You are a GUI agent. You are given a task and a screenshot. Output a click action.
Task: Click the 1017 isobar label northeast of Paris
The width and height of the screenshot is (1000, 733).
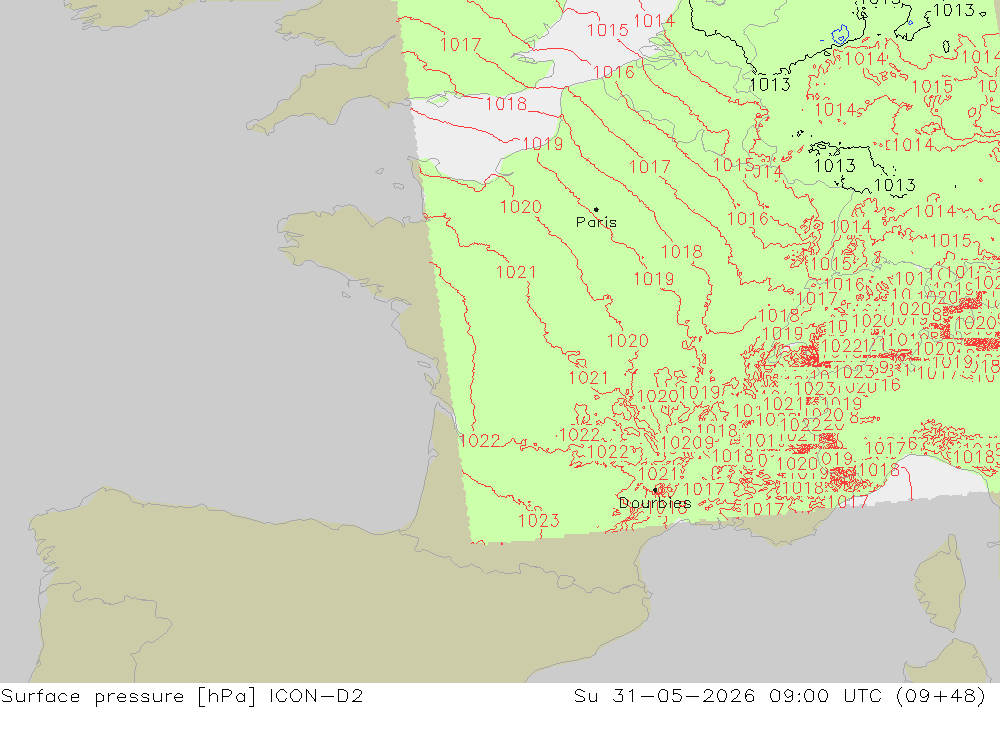[649, 167]
